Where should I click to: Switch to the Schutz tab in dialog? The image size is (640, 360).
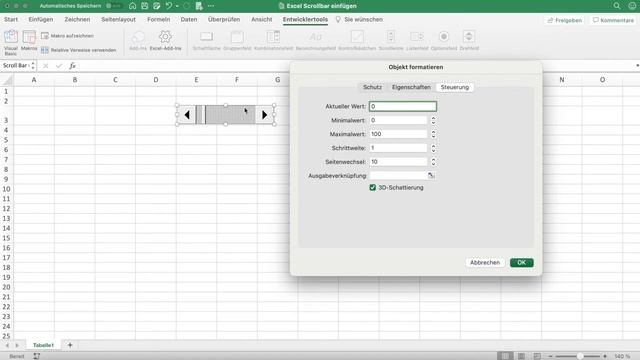372,87
